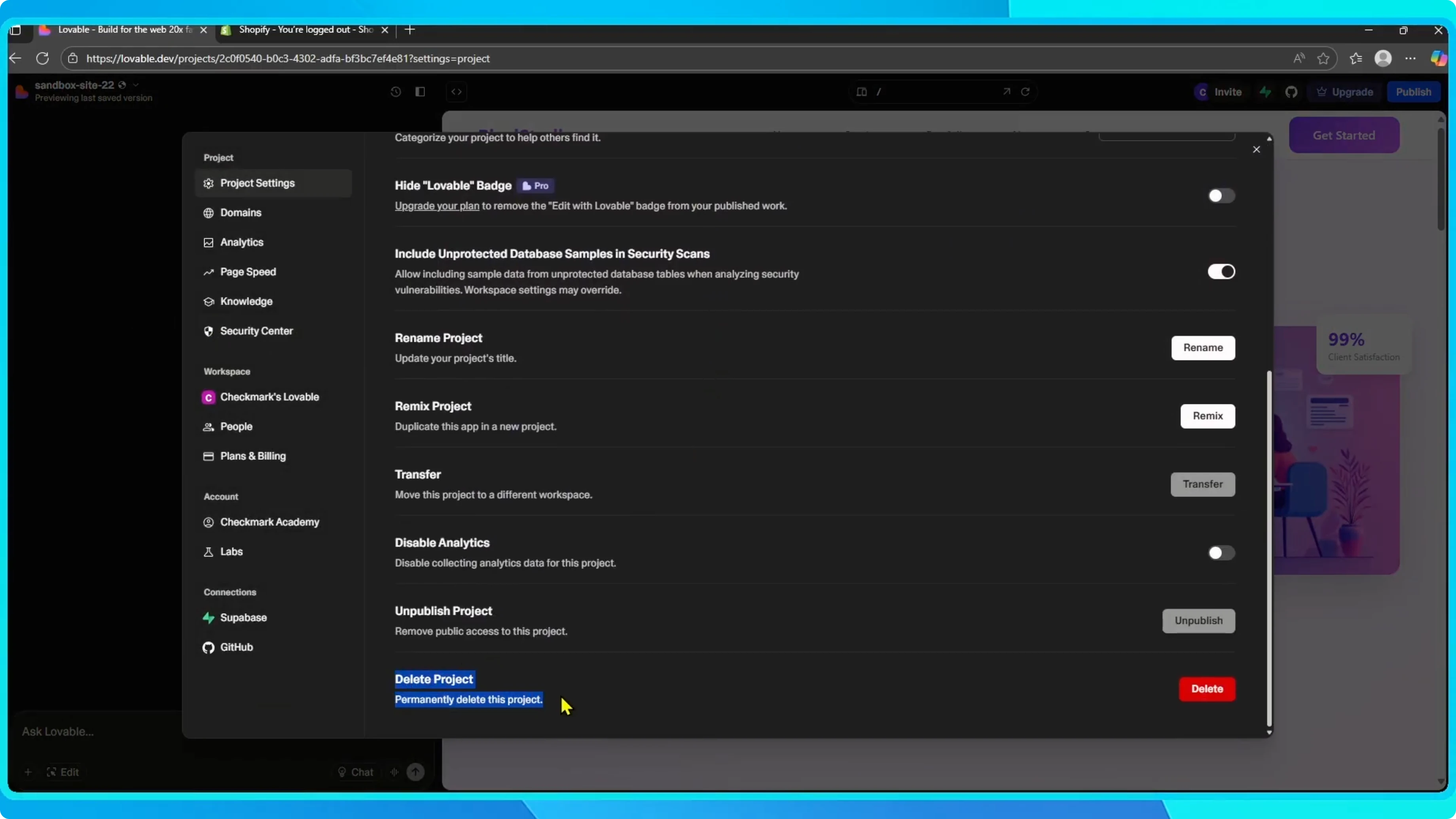Open Page Speed settings
1456x819 pixels.
click(x=273, y=272)
